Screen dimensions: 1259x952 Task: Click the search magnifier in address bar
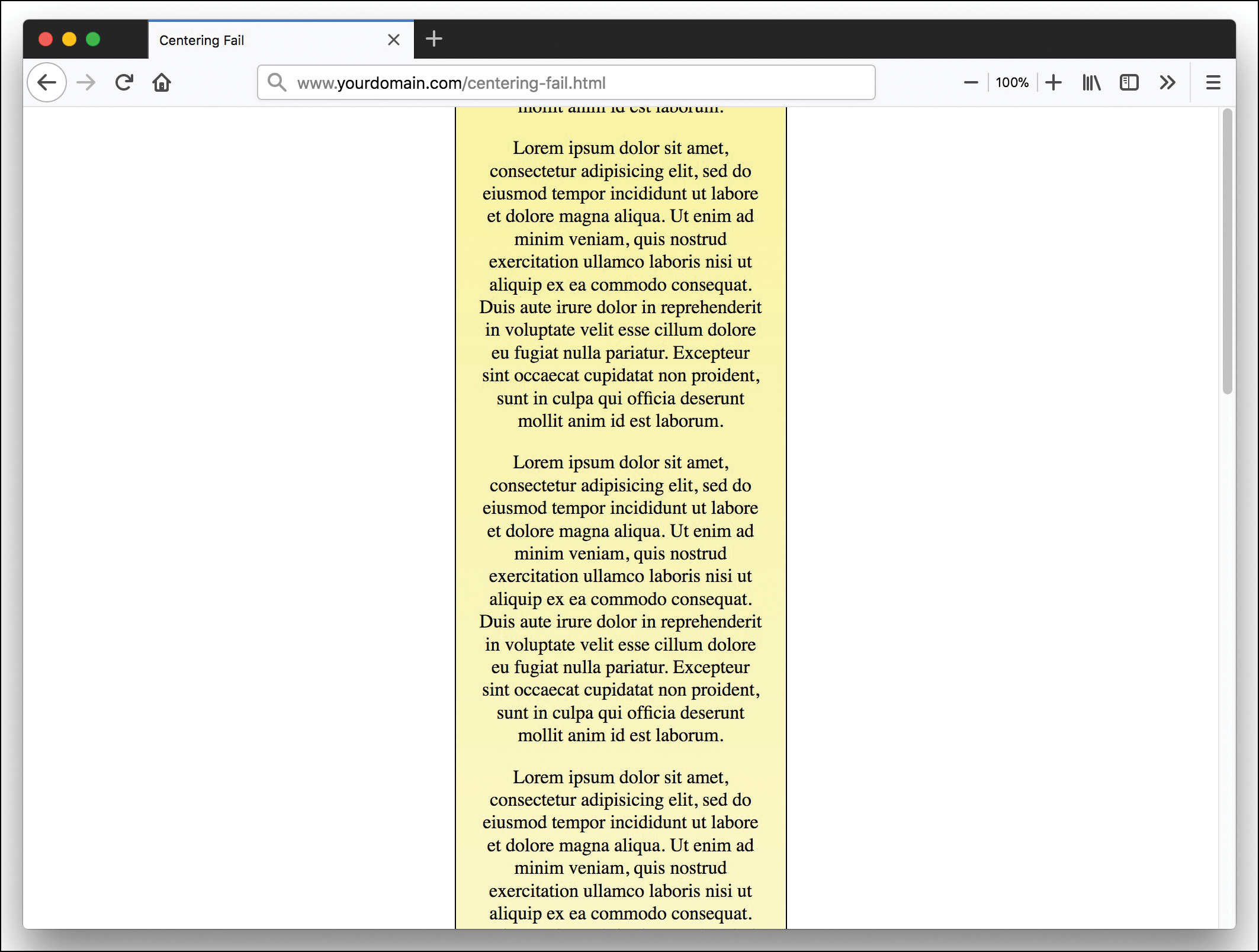tap(276, 83)
